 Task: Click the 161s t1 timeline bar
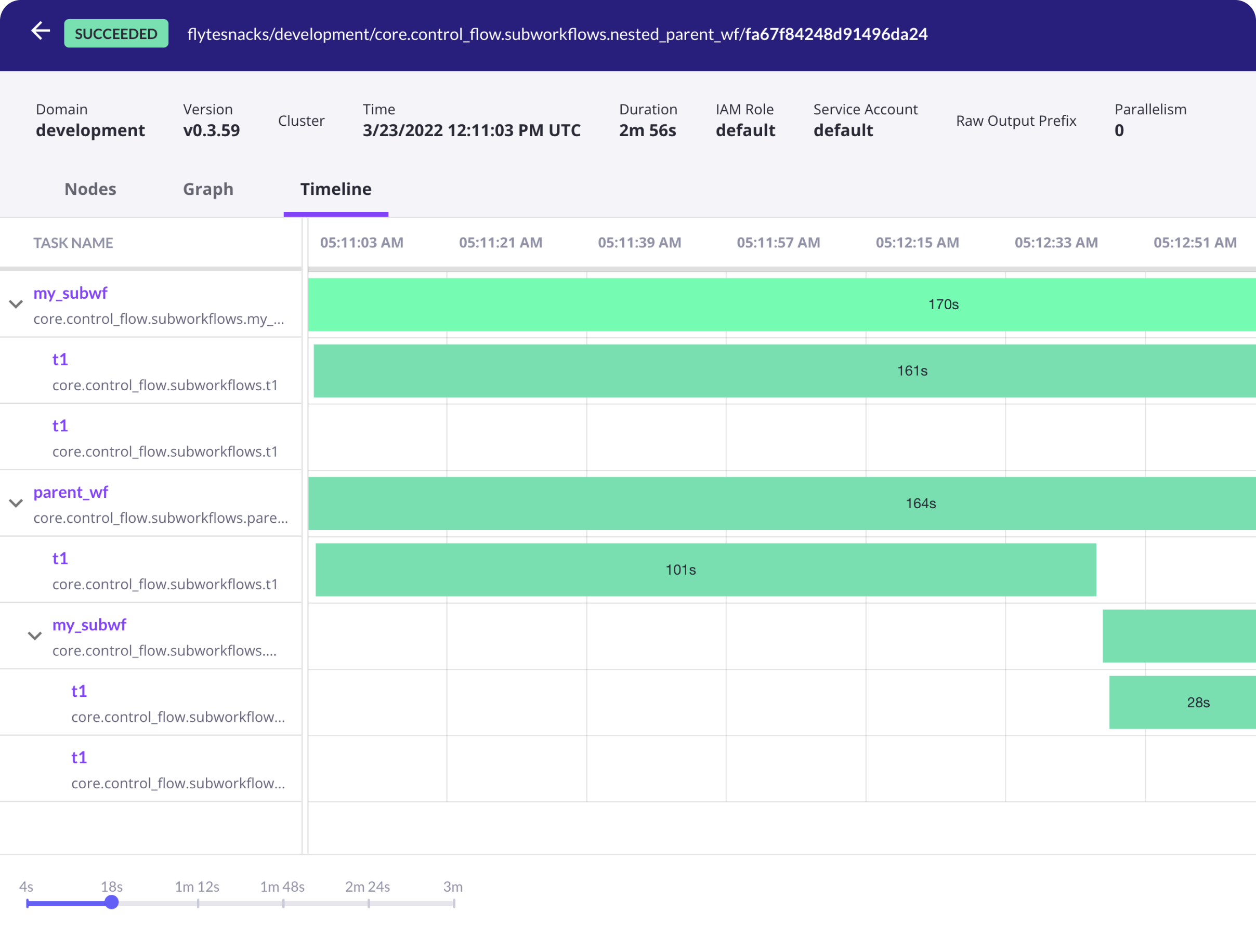click(x=912, y=371)
